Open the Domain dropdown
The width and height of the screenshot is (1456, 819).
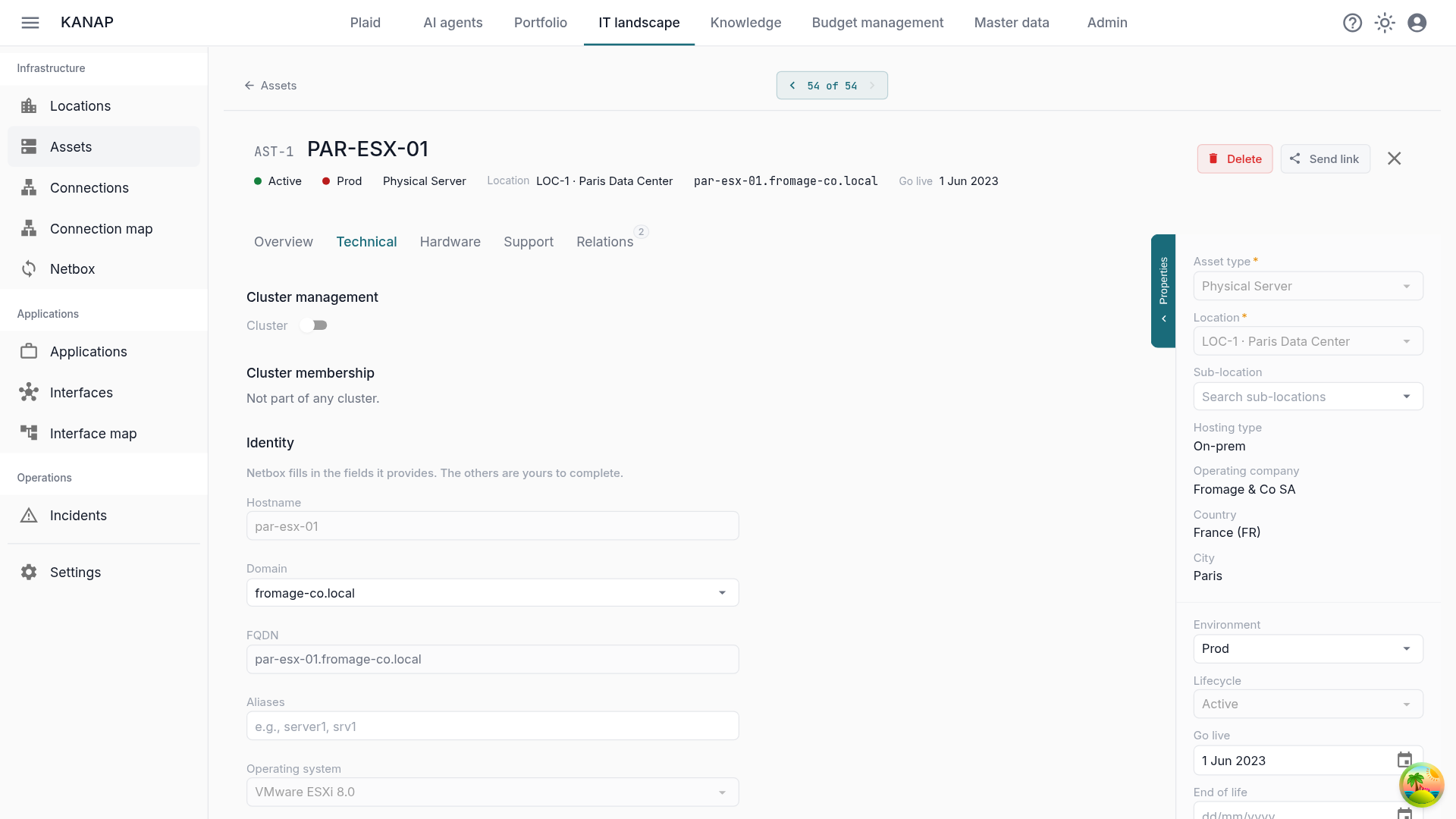coord(493,593)
